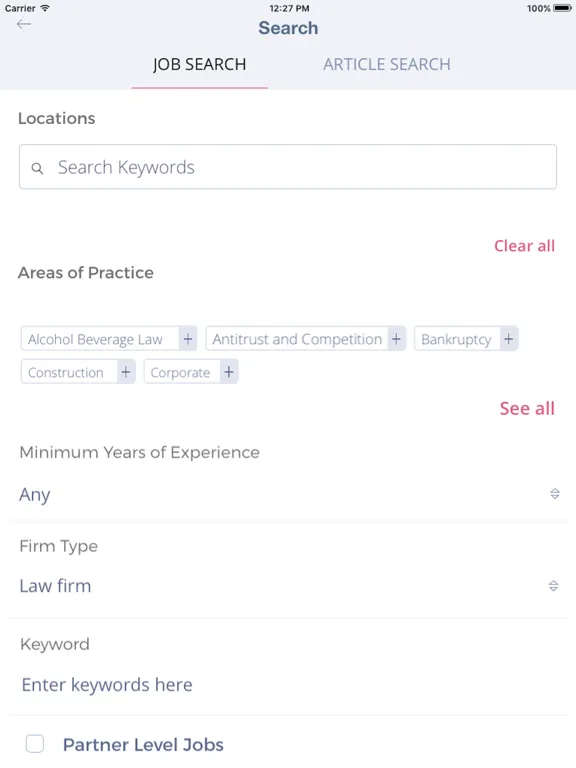
Task: Select the Corporate practice area tag
Action: coord(180,372)
